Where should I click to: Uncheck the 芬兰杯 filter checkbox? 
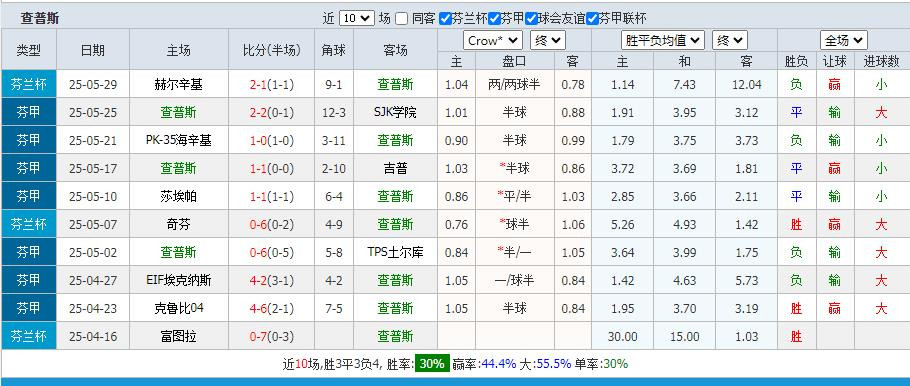(x=445, y=19)
